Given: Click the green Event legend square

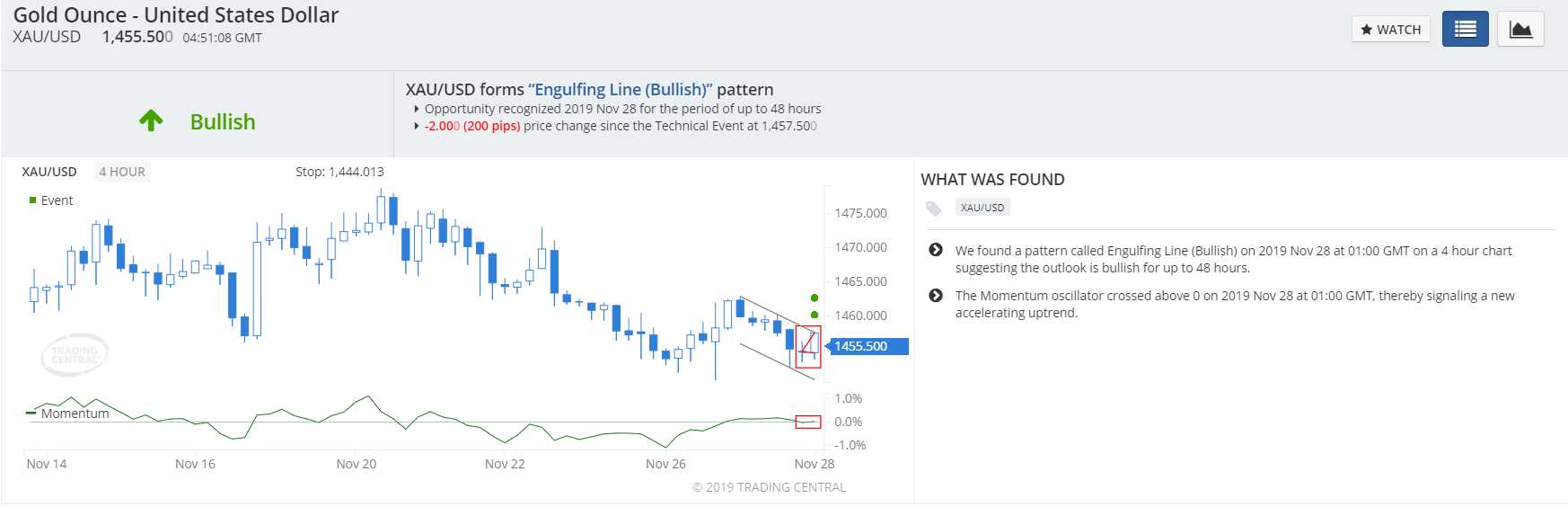Looking at the screenshot, I should [33, 200].
